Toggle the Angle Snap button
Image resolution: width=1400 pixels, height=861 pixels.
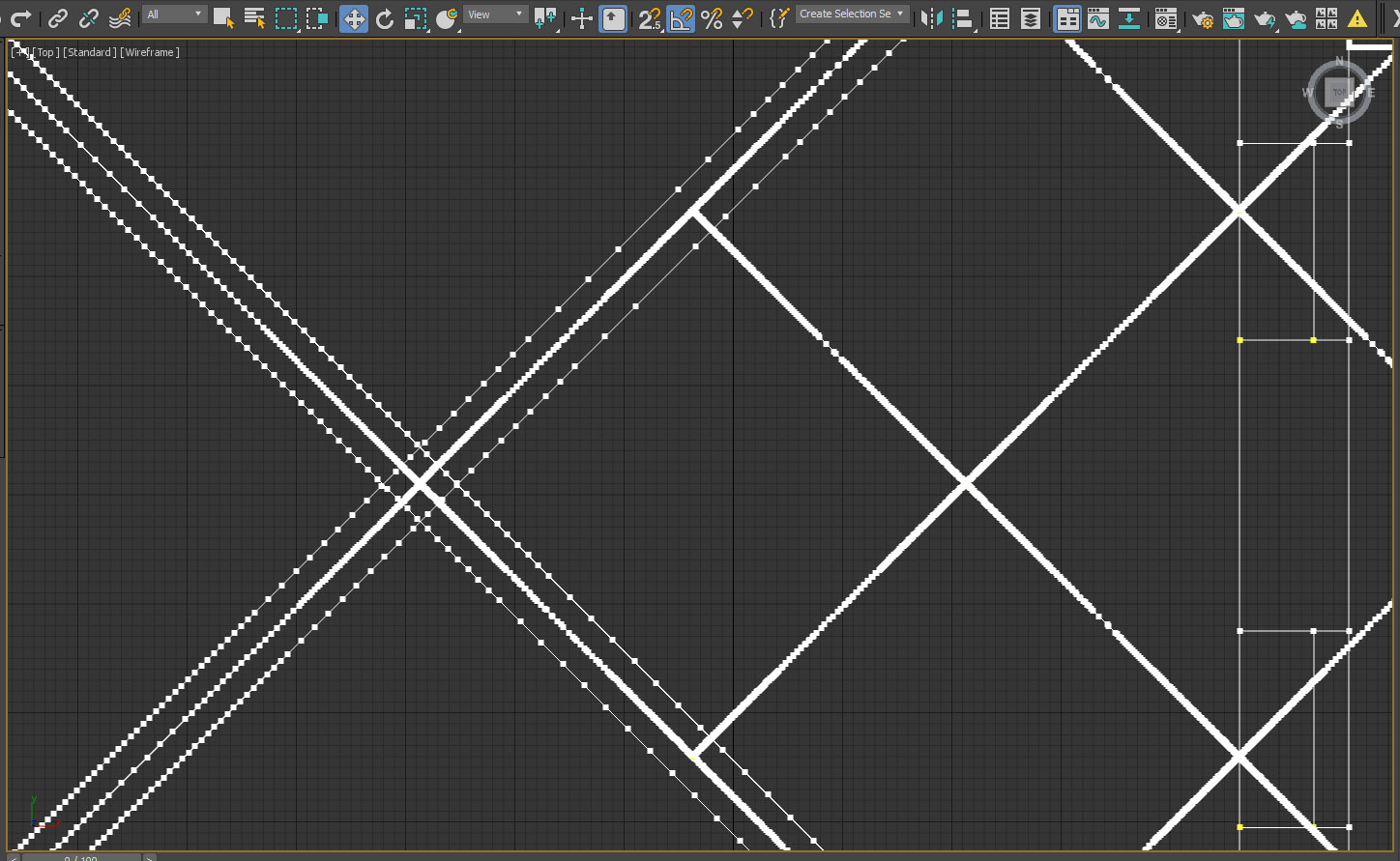(681, 17)
